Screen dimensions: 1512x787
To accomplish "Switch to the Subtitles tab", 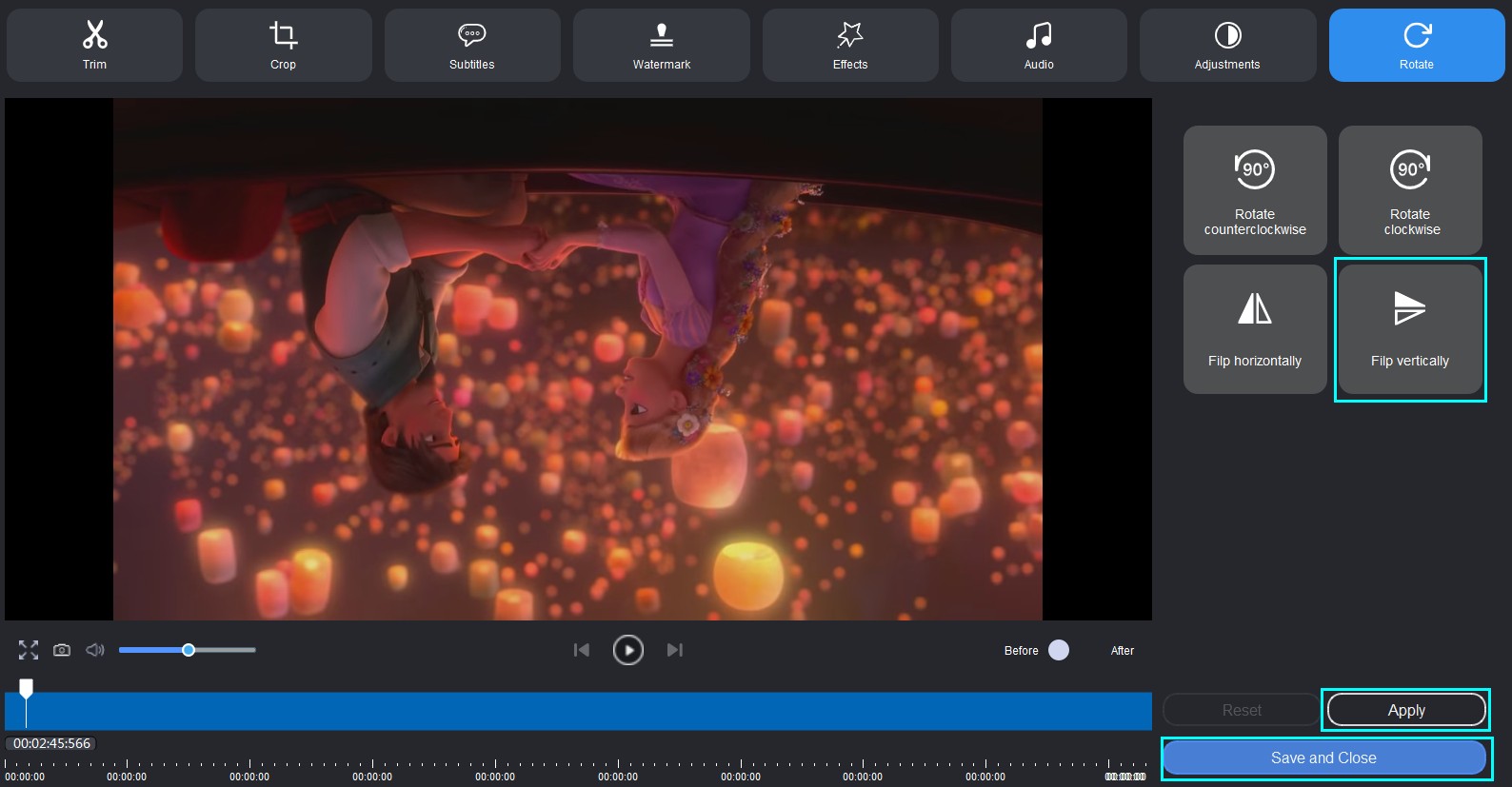I will (x=472, y=45).
